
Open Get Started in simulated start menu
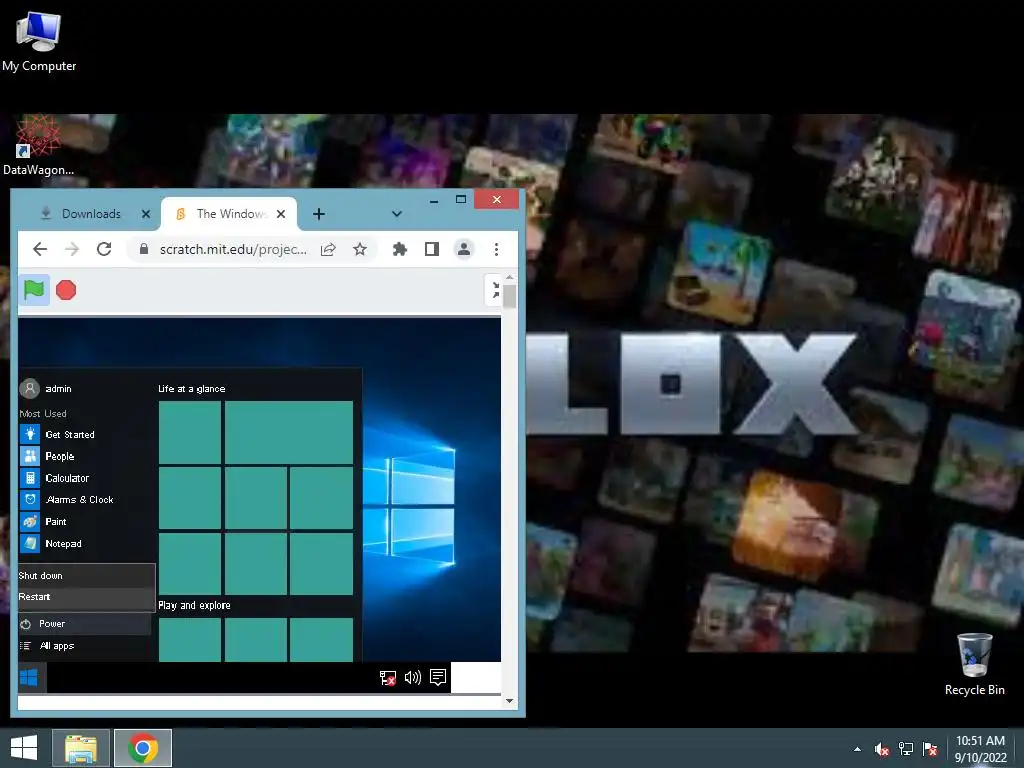(x=70, y=434)
